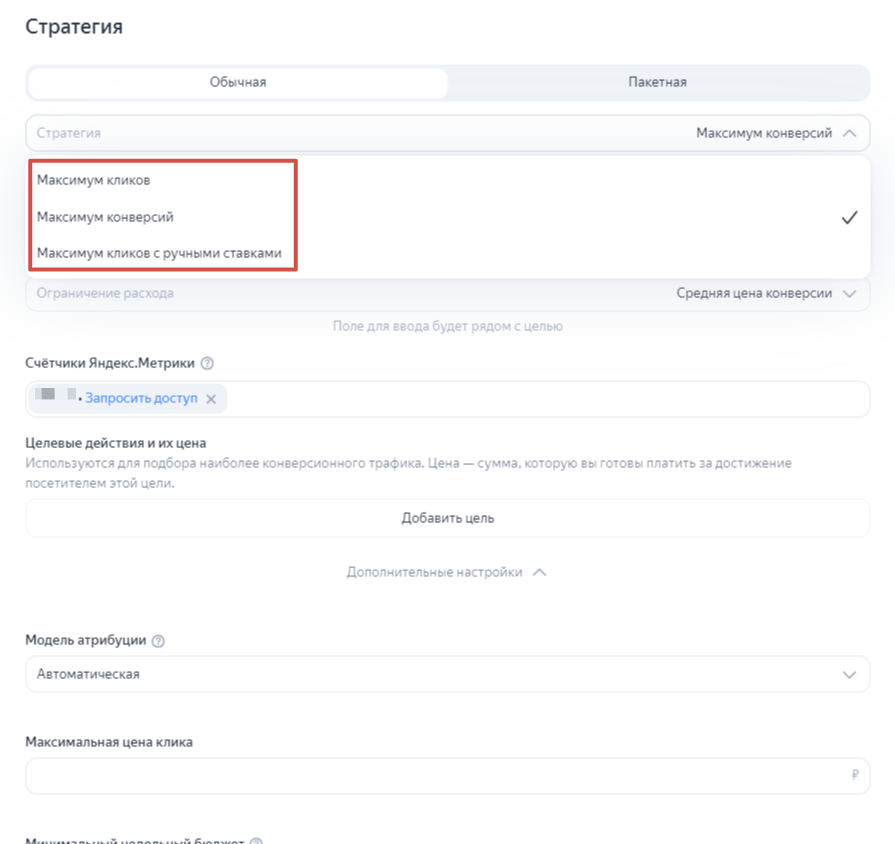Open help icon beside Модель атрибуции

click(158, 641)
